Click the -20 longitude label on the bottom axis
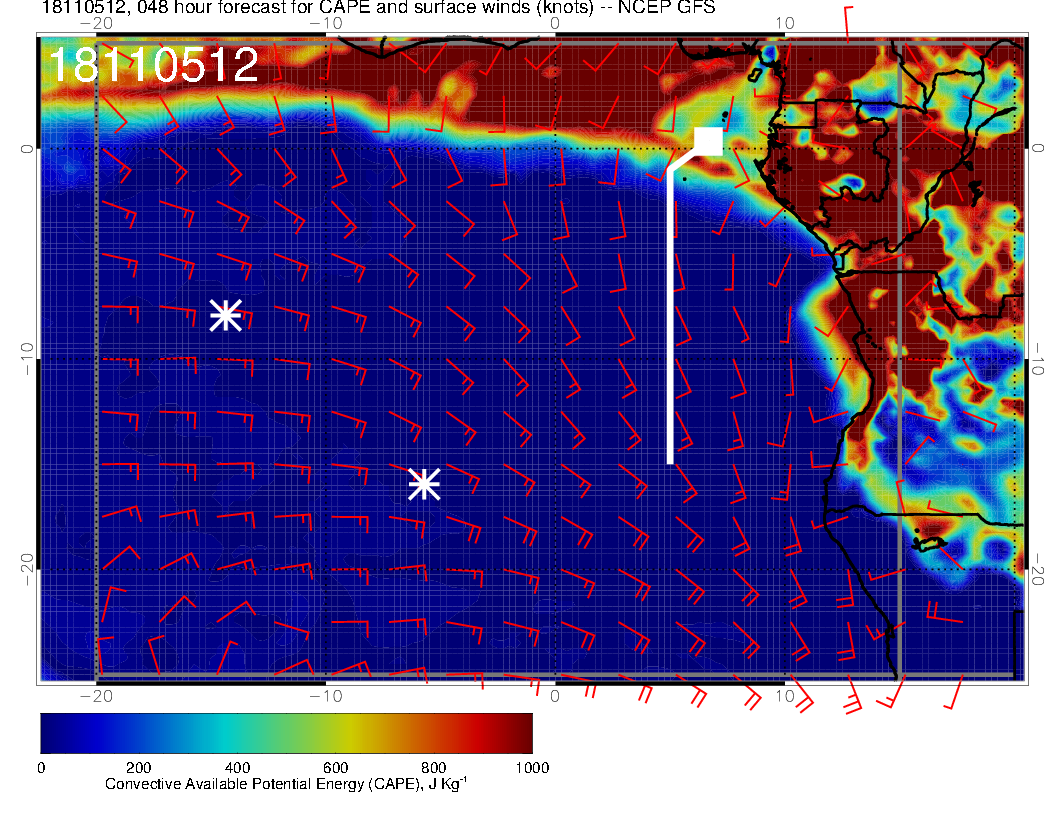The image size is (1056, 816). pos(95,694)
